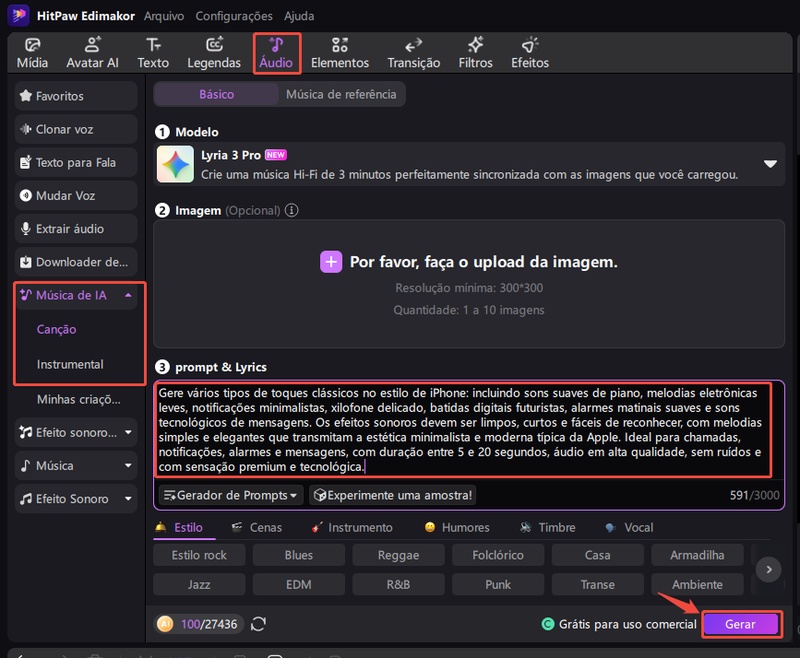800x658 pixels.
Task: Open Minhas criaçõ... item
Action: (79, 399)
